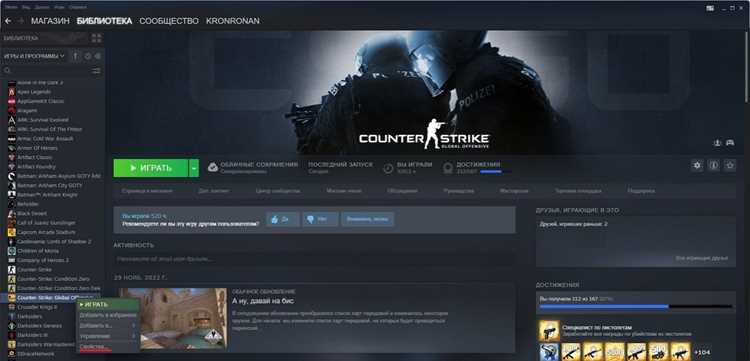The image size is (750, 361).
Task: Open the KRONRONAN profile section
Action: (232, 21)
